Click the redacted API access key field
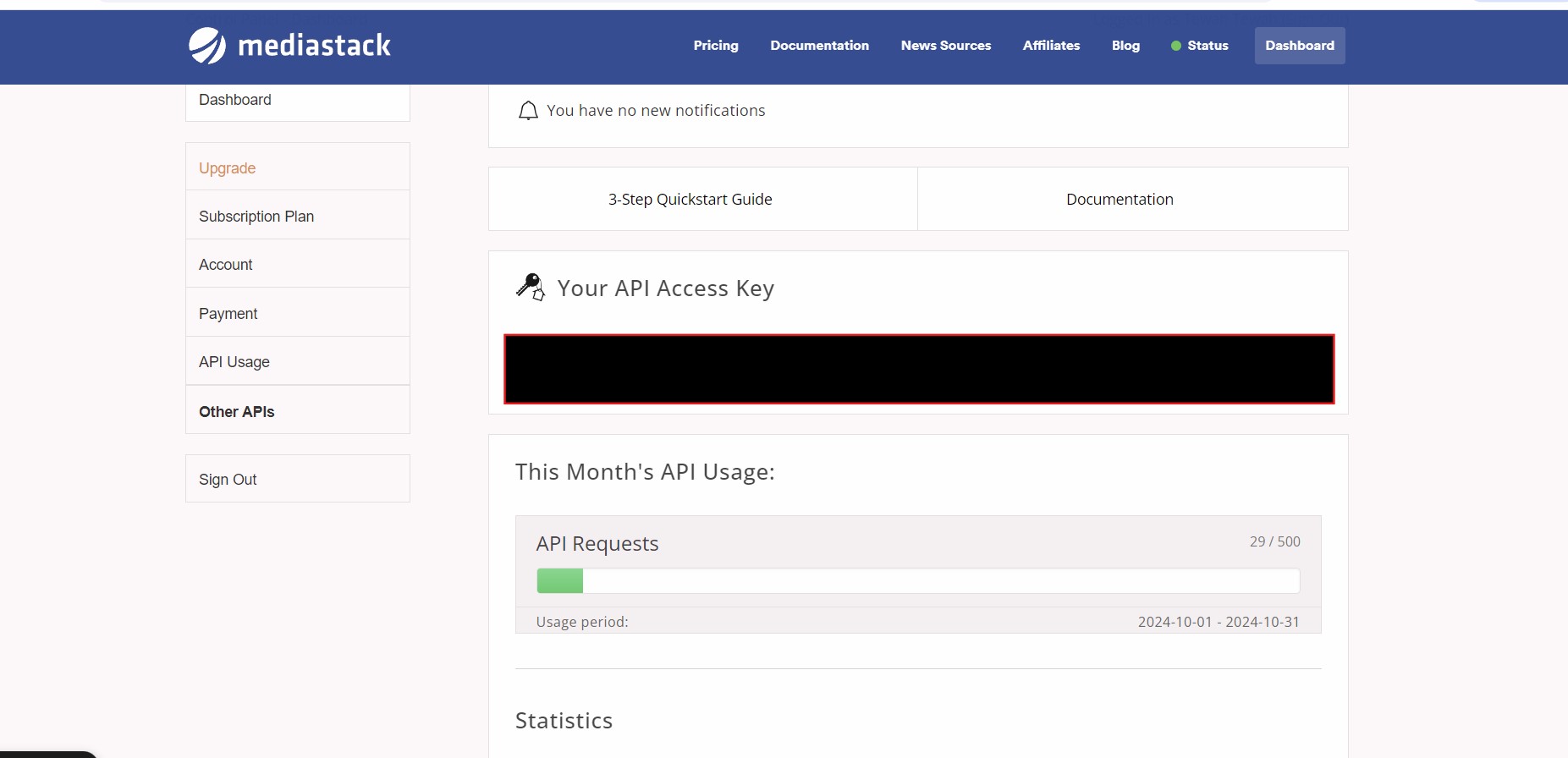This screenshot has height=758, width=1568. point(919,369)
